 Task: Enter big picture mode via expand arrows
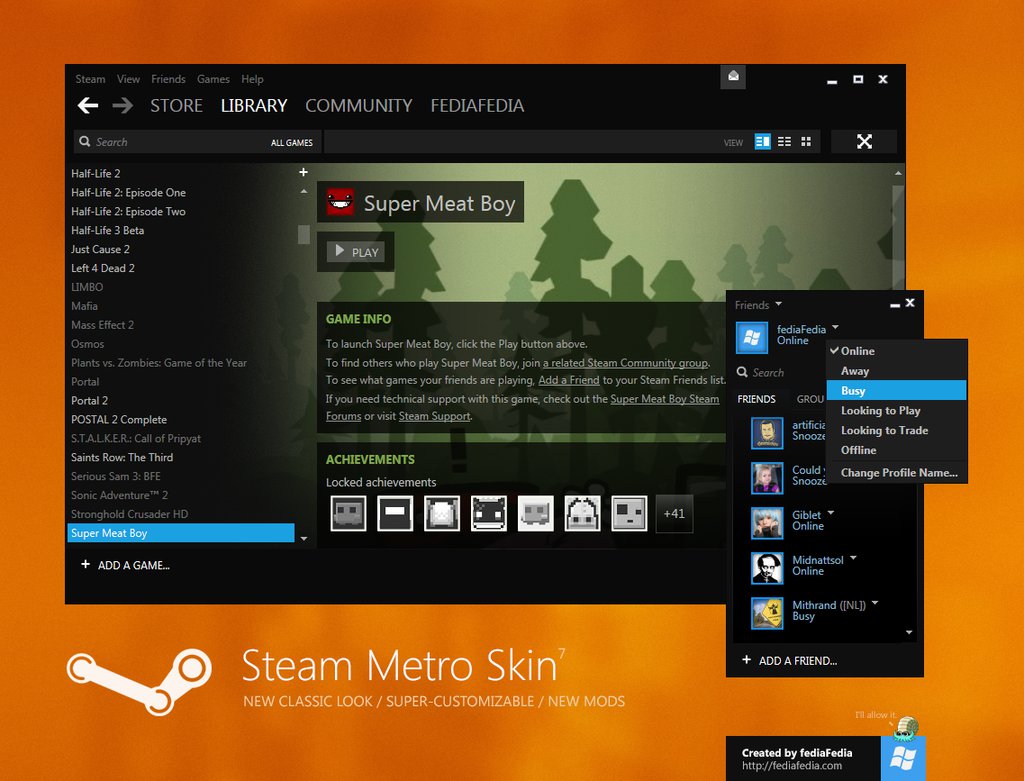(x=864, y=142)
